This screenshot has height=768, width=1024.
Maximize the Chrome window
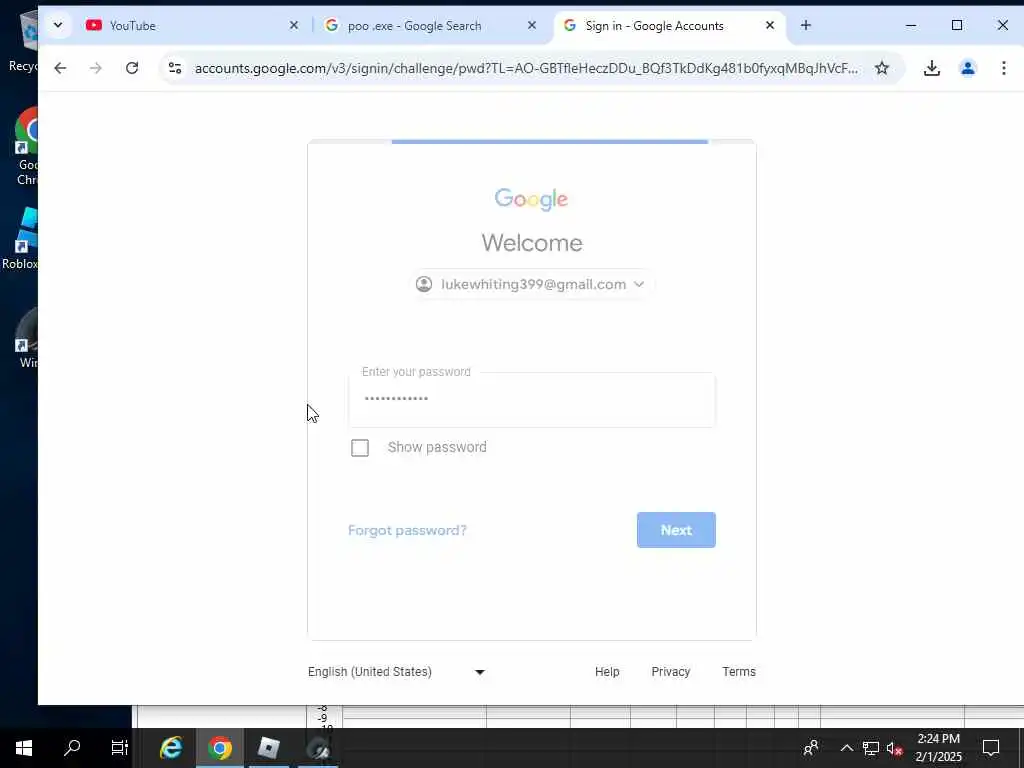[957, 25]
